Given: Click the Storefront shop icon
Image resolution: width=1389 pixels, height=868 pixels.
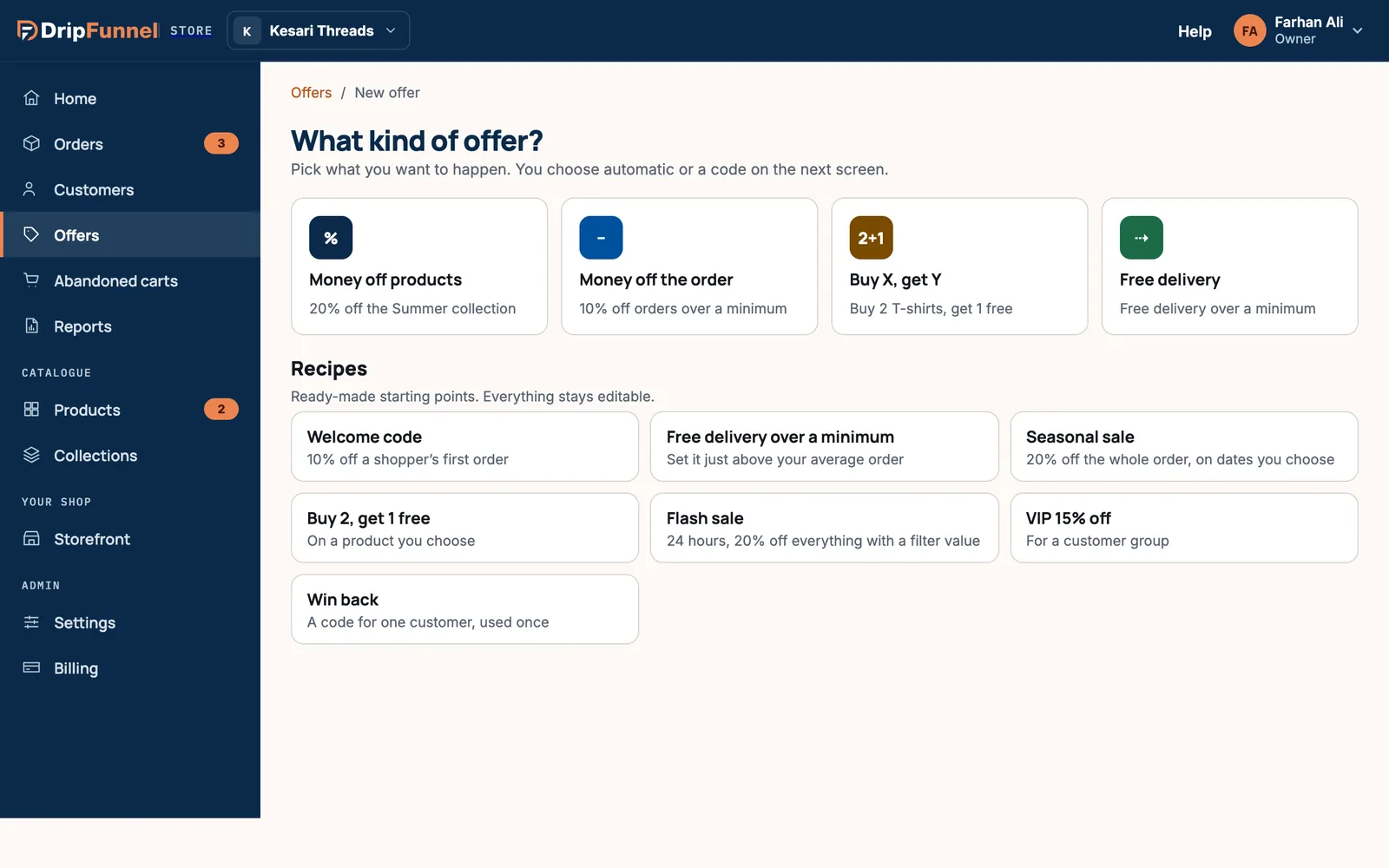Looking at the screenshot, I should 31,538.
